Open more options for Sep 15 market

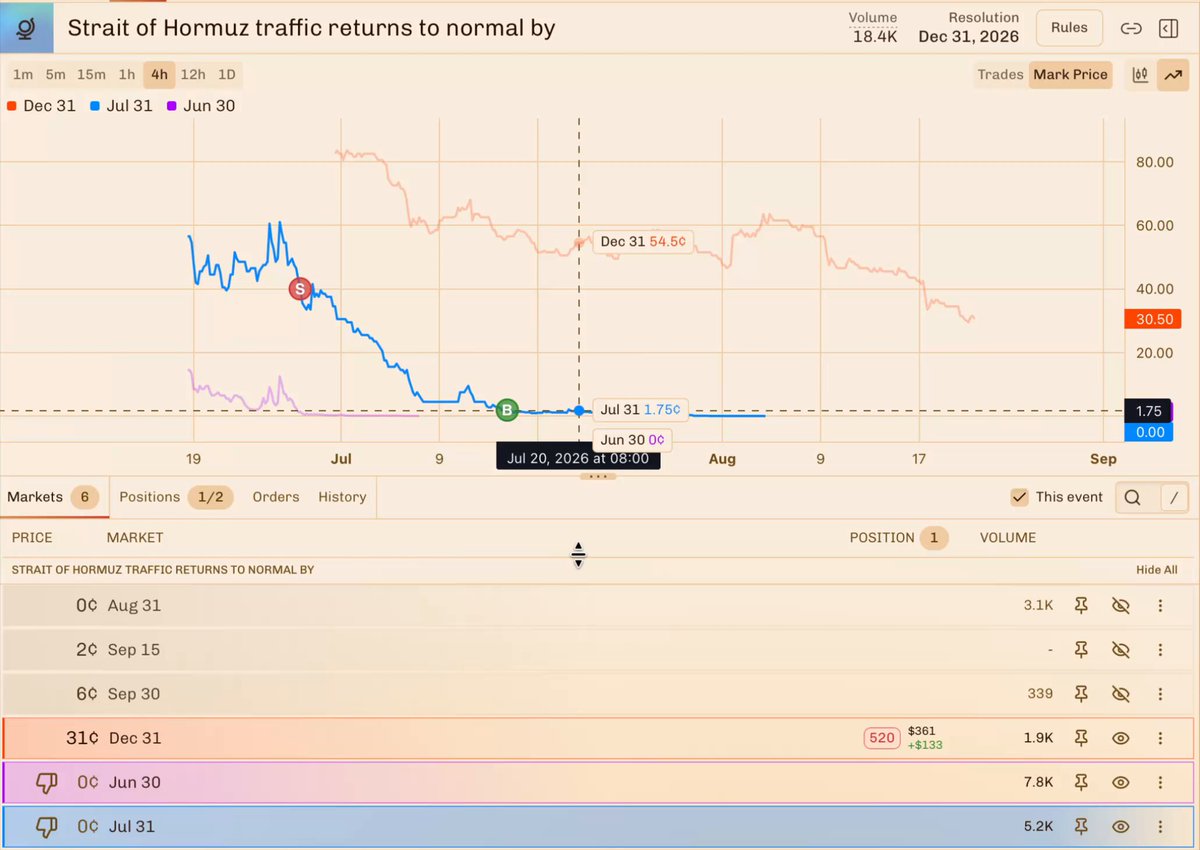click(1160, 650)
